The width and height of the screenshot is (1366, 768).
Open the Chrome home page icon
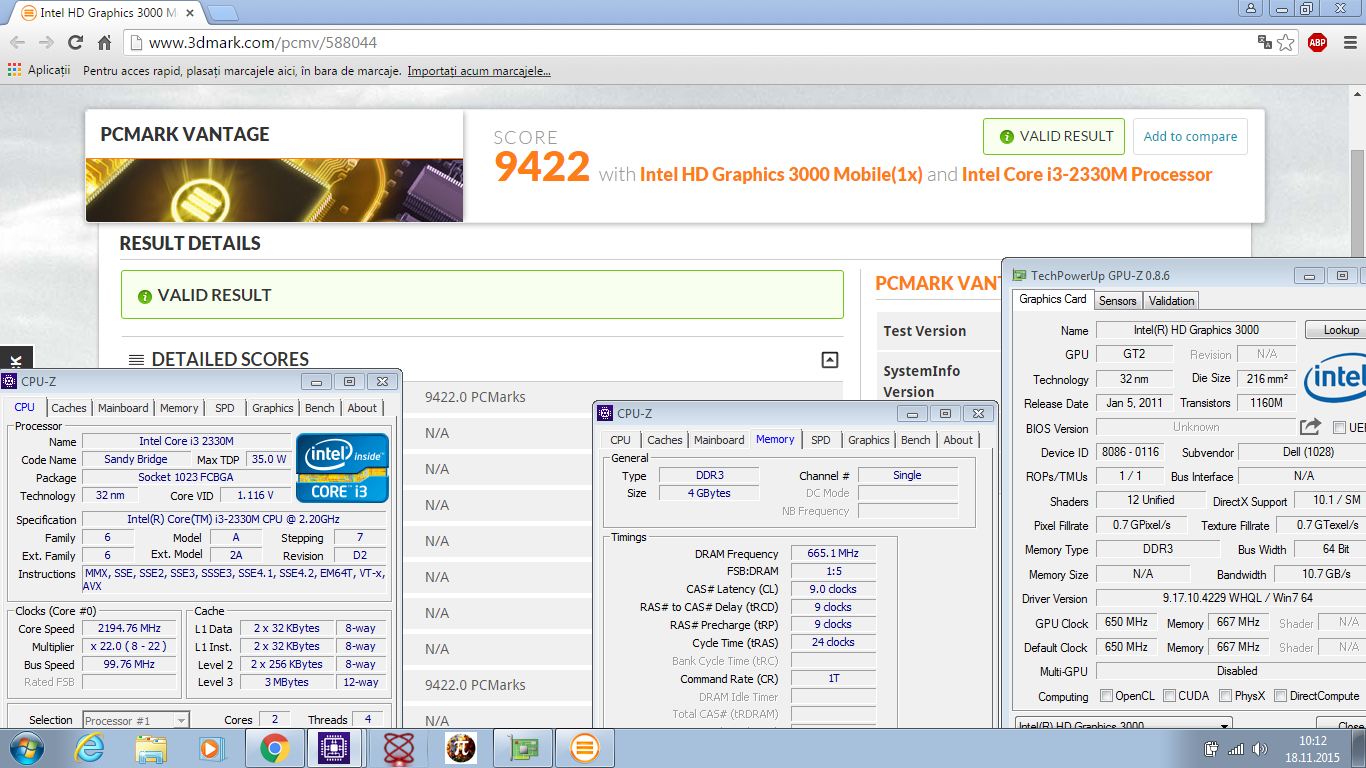pos(104,42)
